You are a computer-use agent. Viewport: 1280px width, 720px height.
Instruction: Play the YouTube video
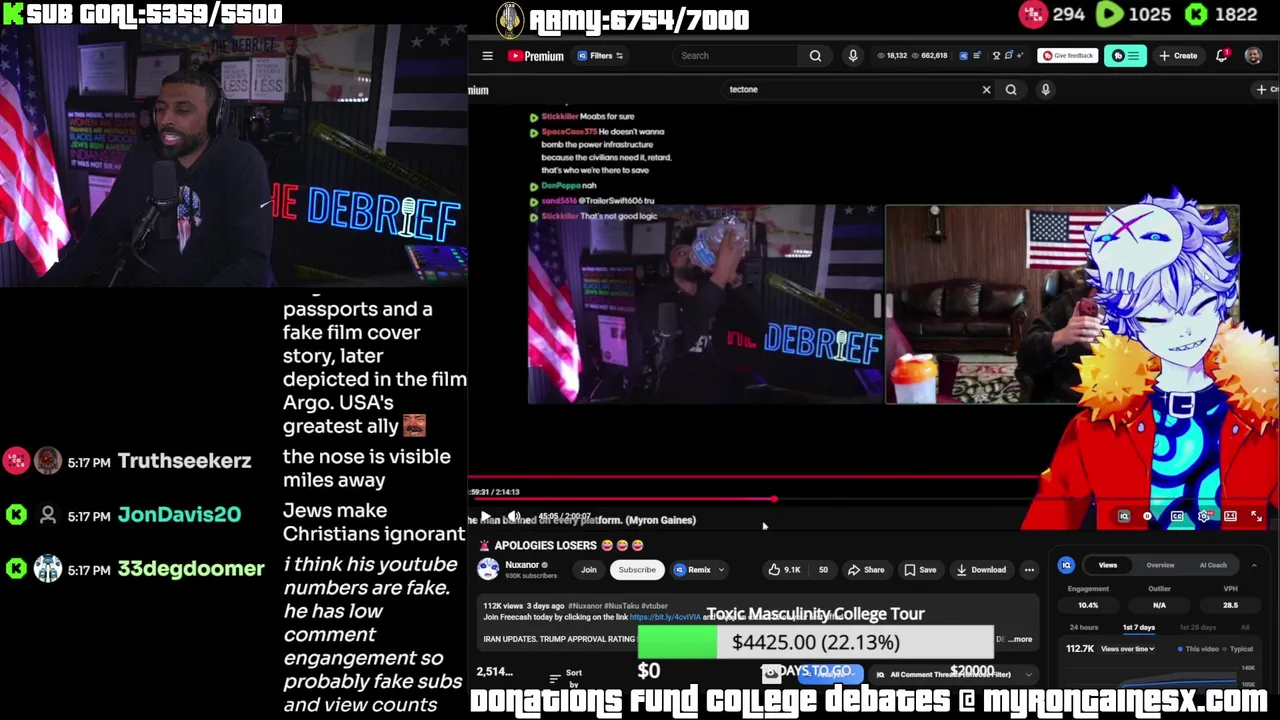click(x=485, y=517)
